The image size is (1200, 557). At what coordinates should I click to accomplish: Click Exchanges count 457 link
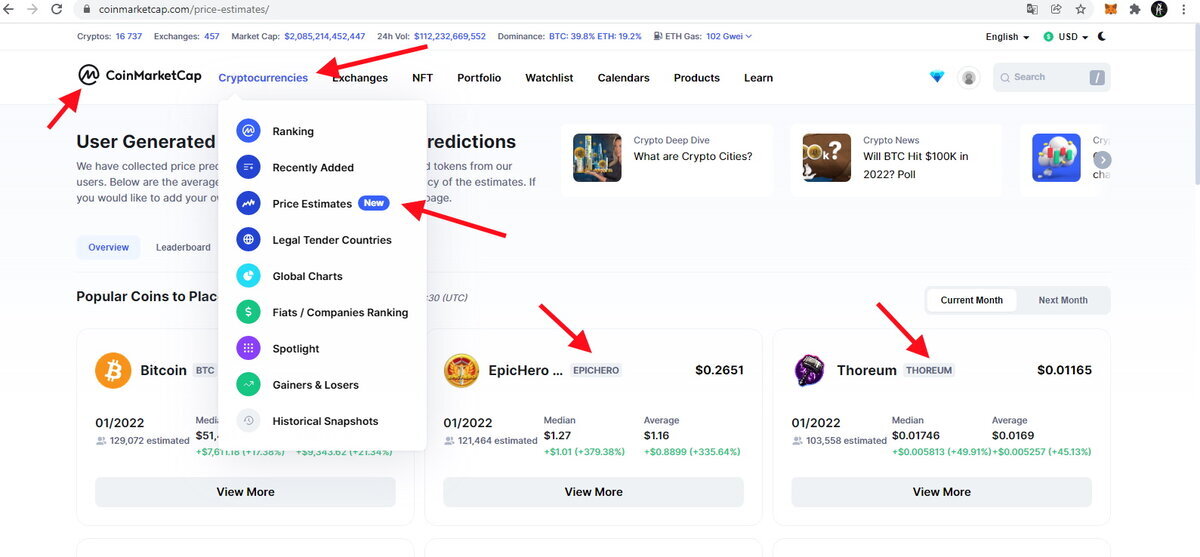point(212,36)
